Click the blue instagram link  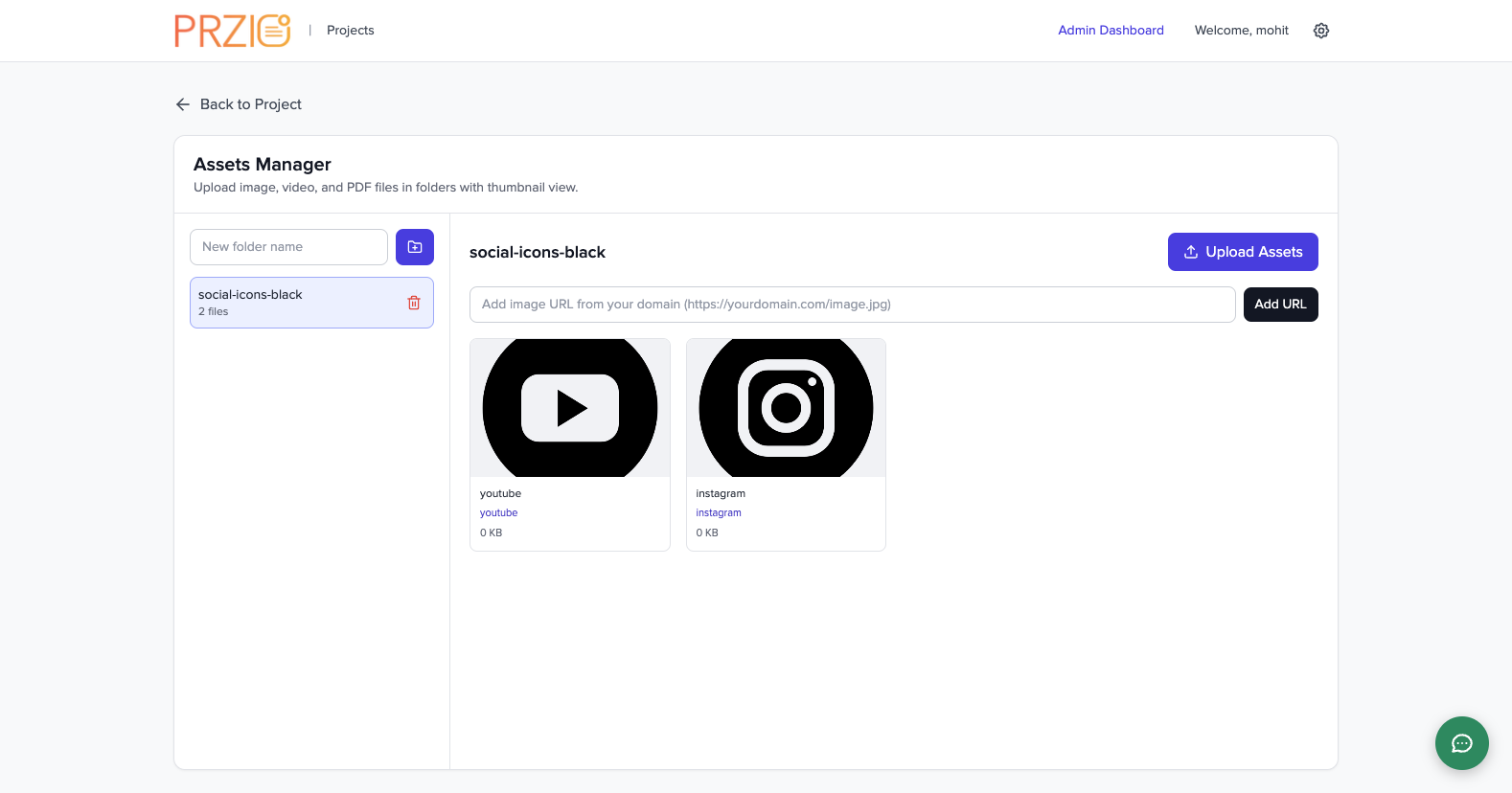(x=719, y=513)
